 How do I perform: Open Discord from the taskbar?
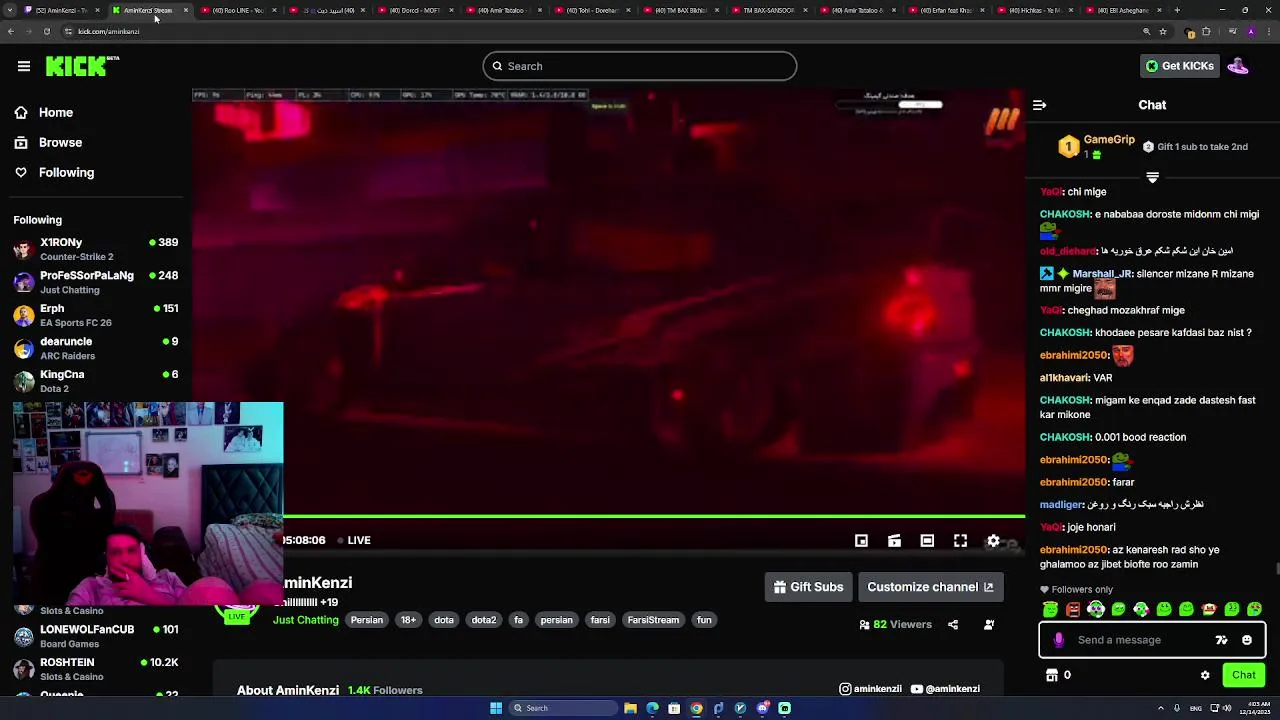coord(762,708)
